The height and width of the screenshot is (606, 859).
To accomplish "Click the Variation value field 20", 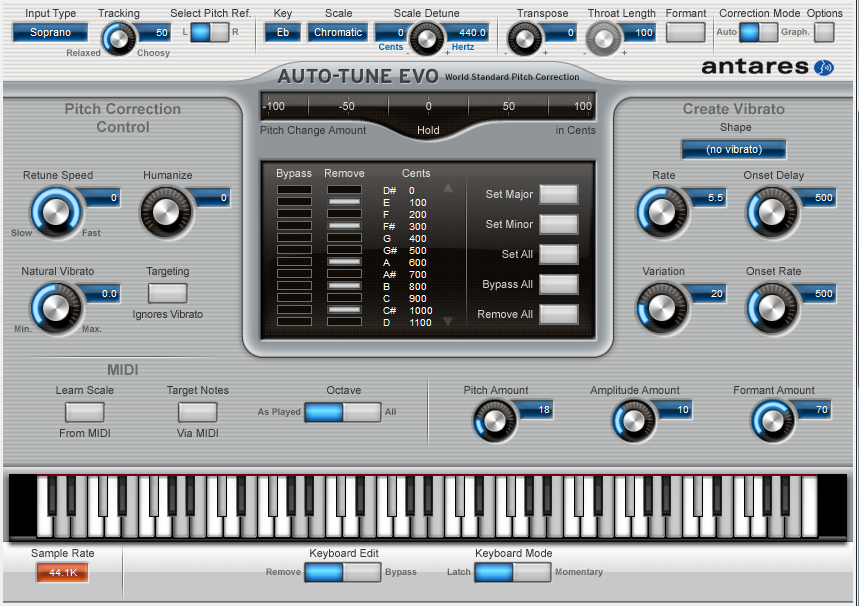I will [x=708, y=294].
